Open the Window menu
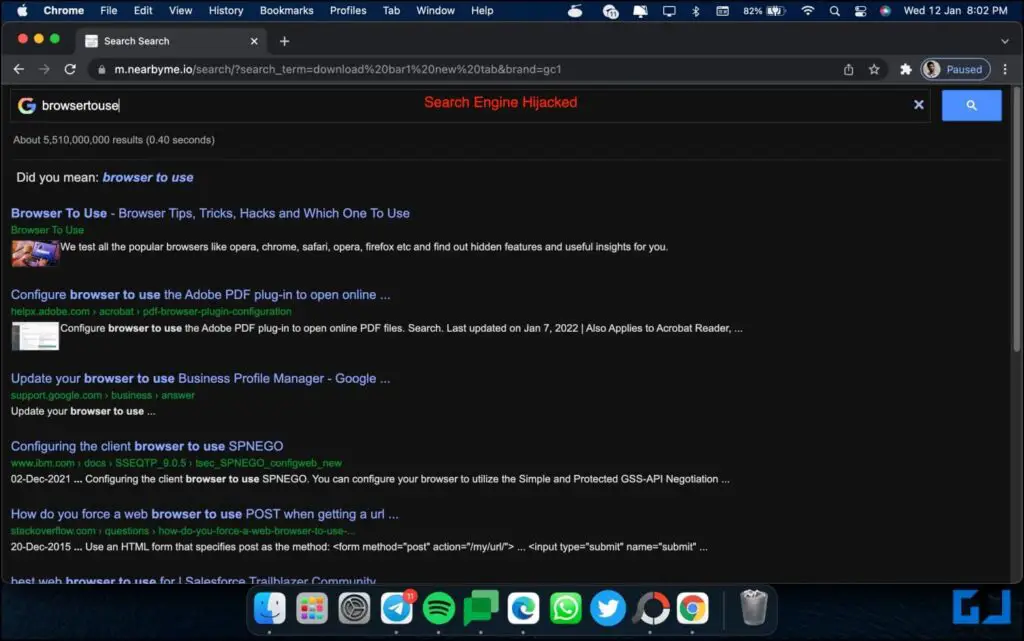The height and width of the screenshot is (641, 1024). point(436,10)
